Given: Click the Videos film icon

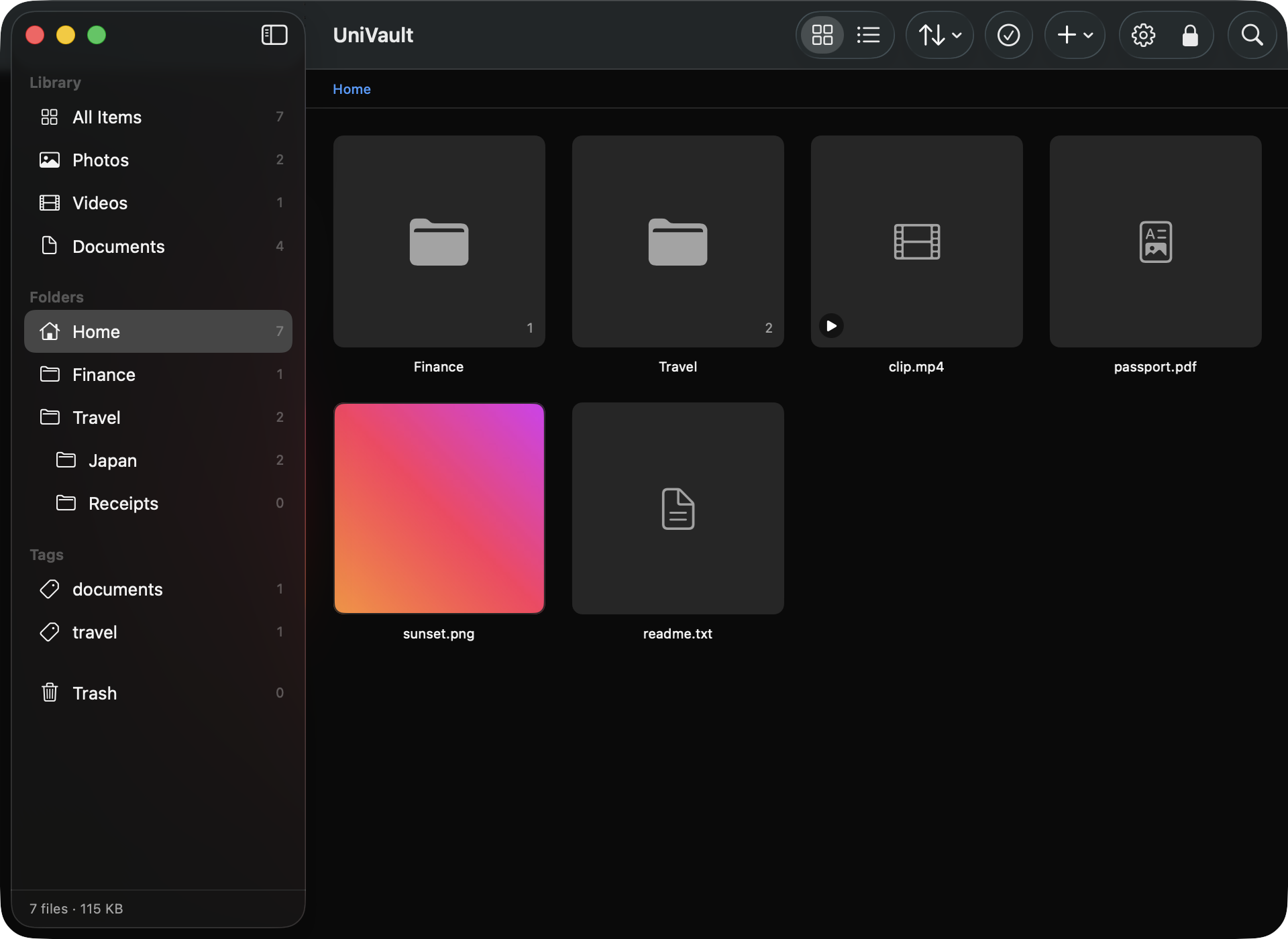Looking at the screenshot, I should click(50, 203).
